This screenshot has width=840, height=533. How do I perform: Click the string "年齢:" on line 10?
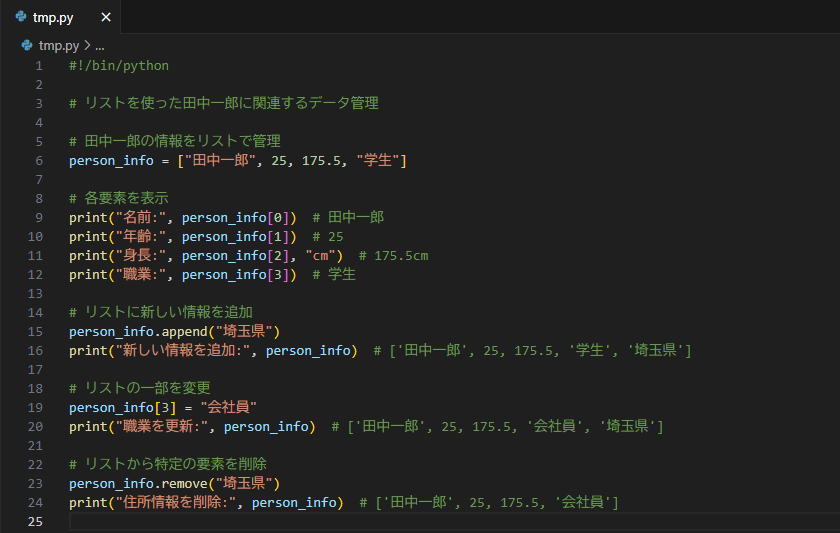[x=140, y=236]
